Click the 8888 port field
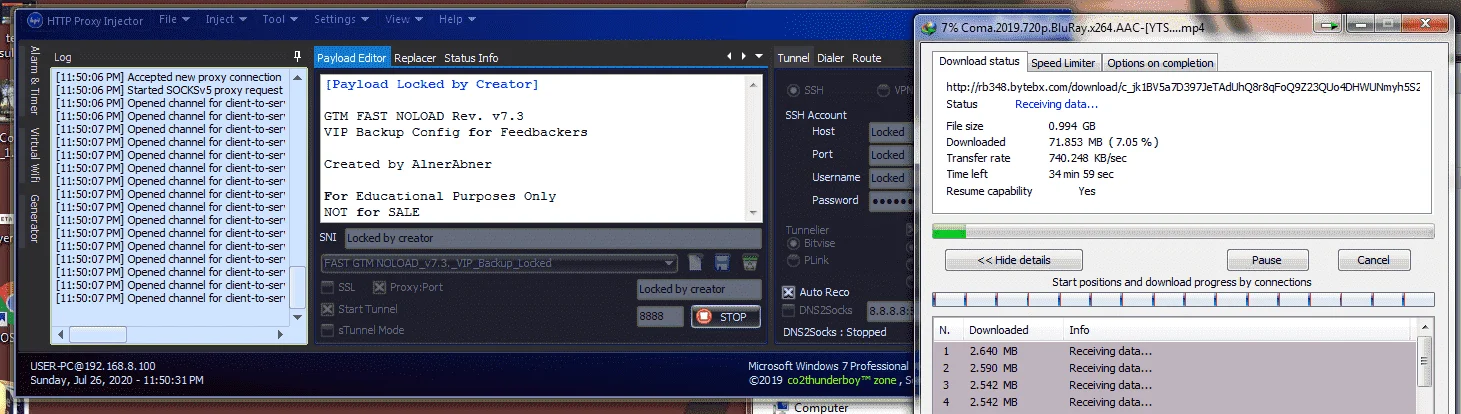 [x=660, y=316]
